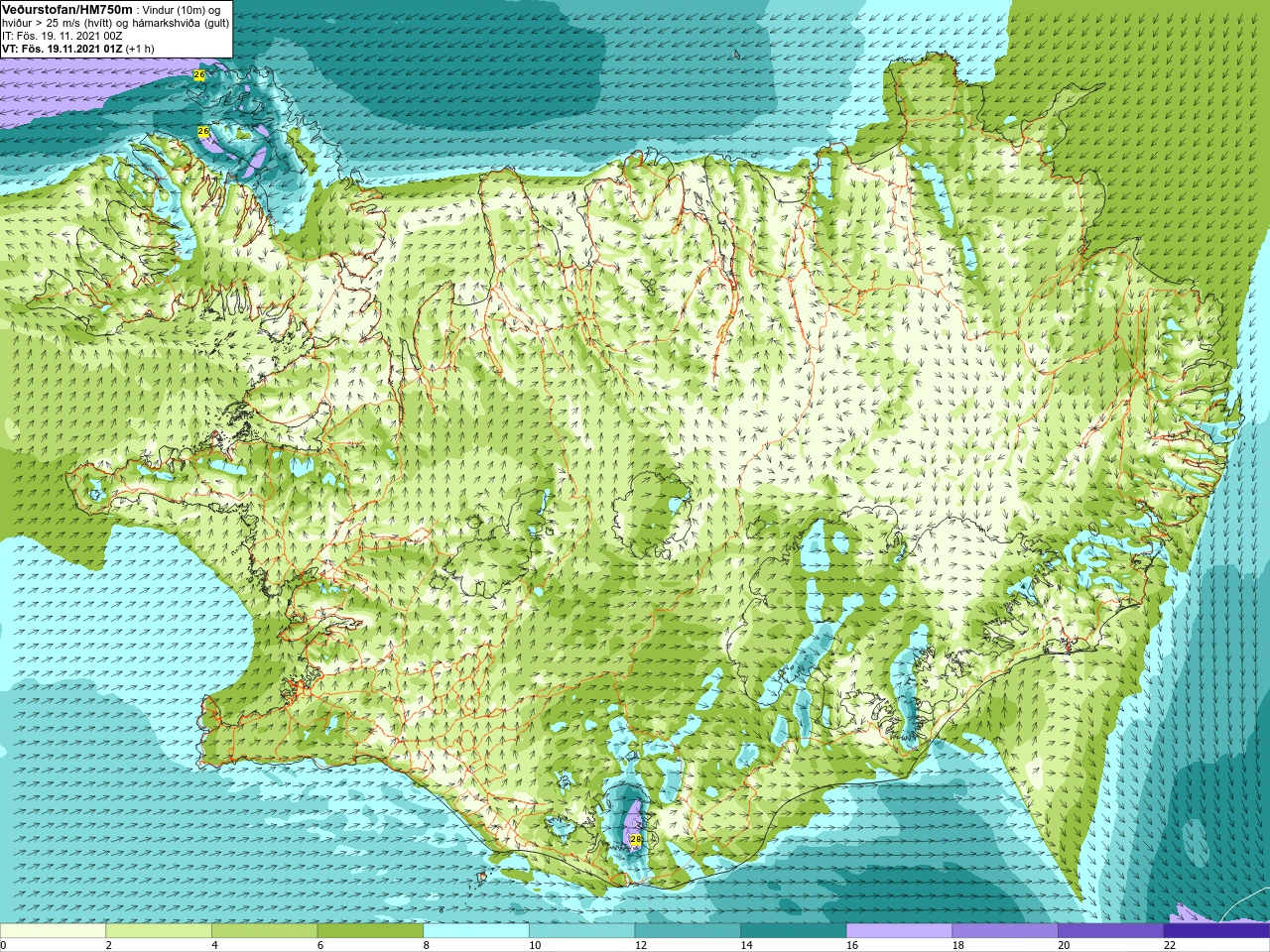This screenshot has height=952, width=1270.
Task: Click the scale label 20
Action: tap(1065, 945)
